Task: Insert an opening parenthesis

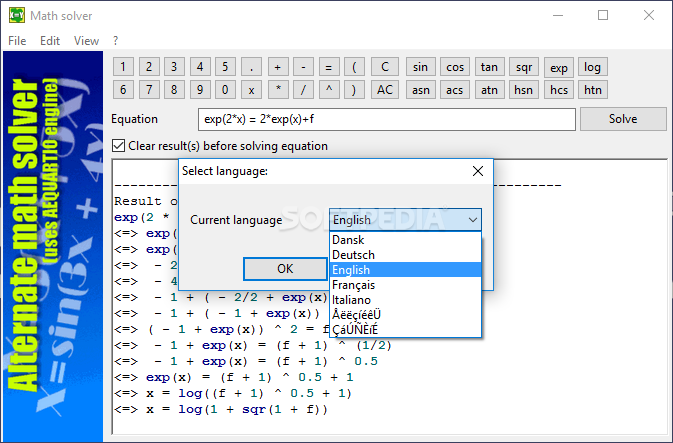Action: (355, 67)
